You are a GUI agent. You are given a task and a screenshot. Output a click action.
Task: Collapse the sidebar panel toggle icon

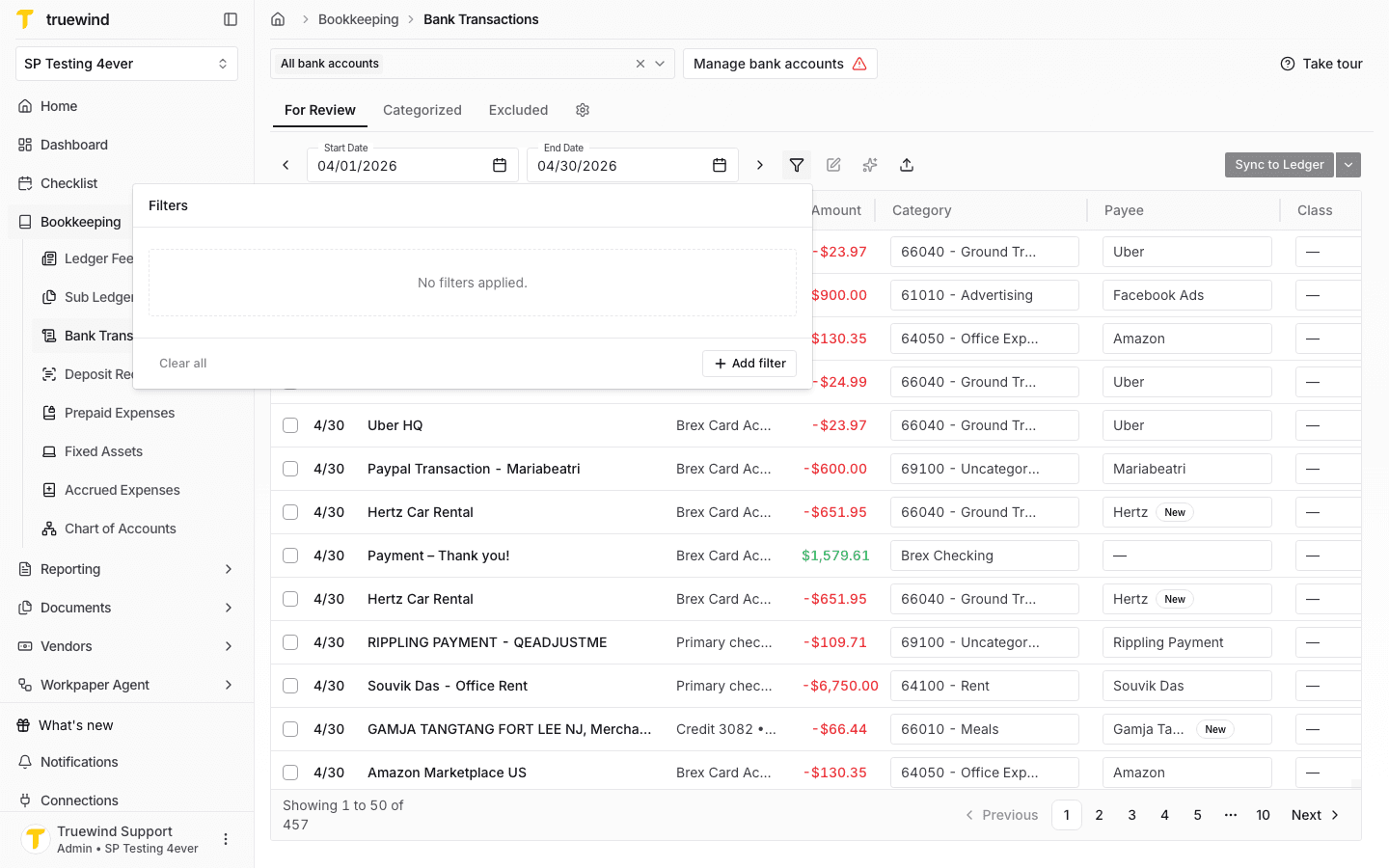[231, 19]
